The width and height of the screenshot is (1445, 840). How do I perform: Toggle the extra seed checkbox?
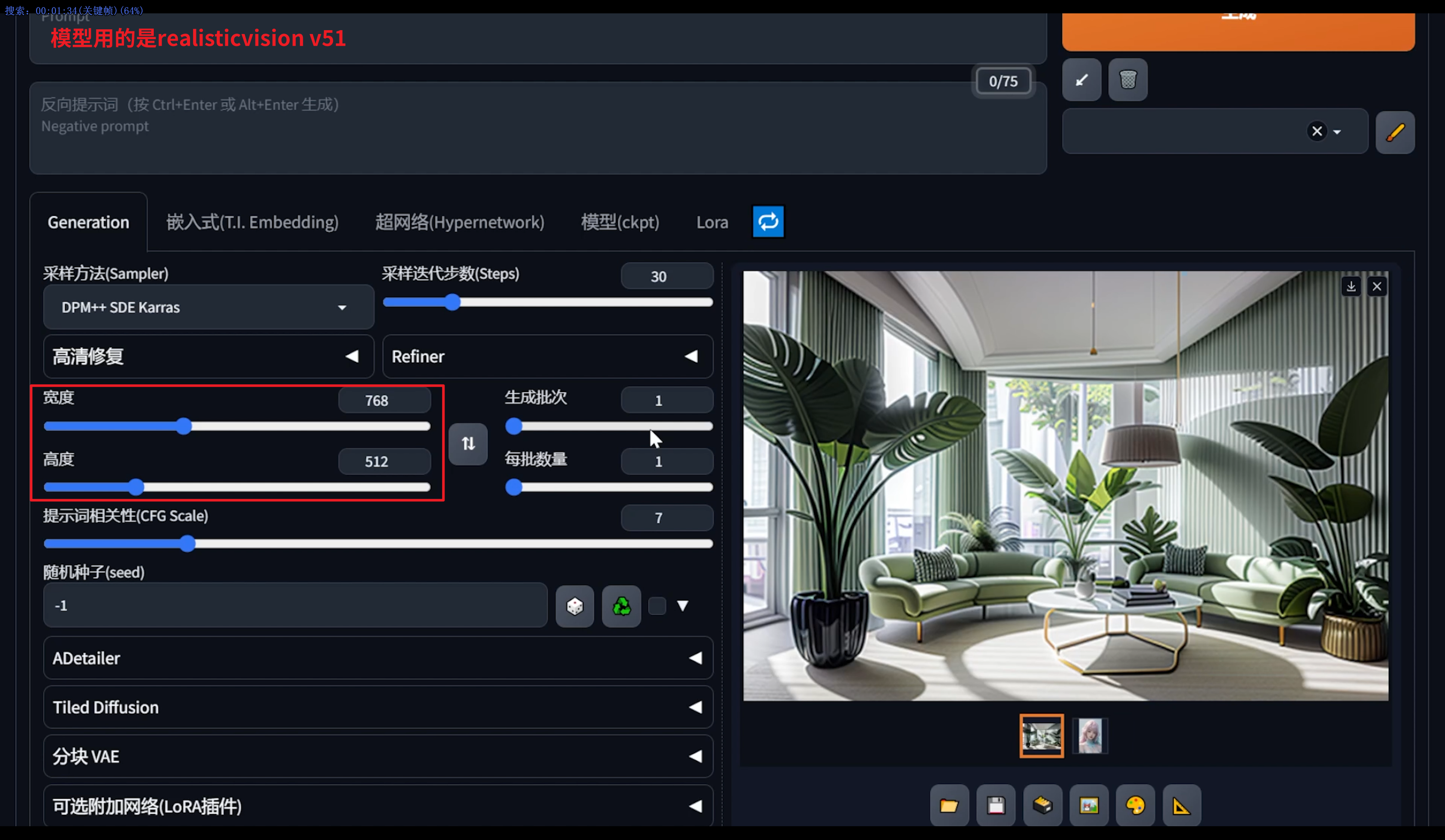tap(657, 606)
